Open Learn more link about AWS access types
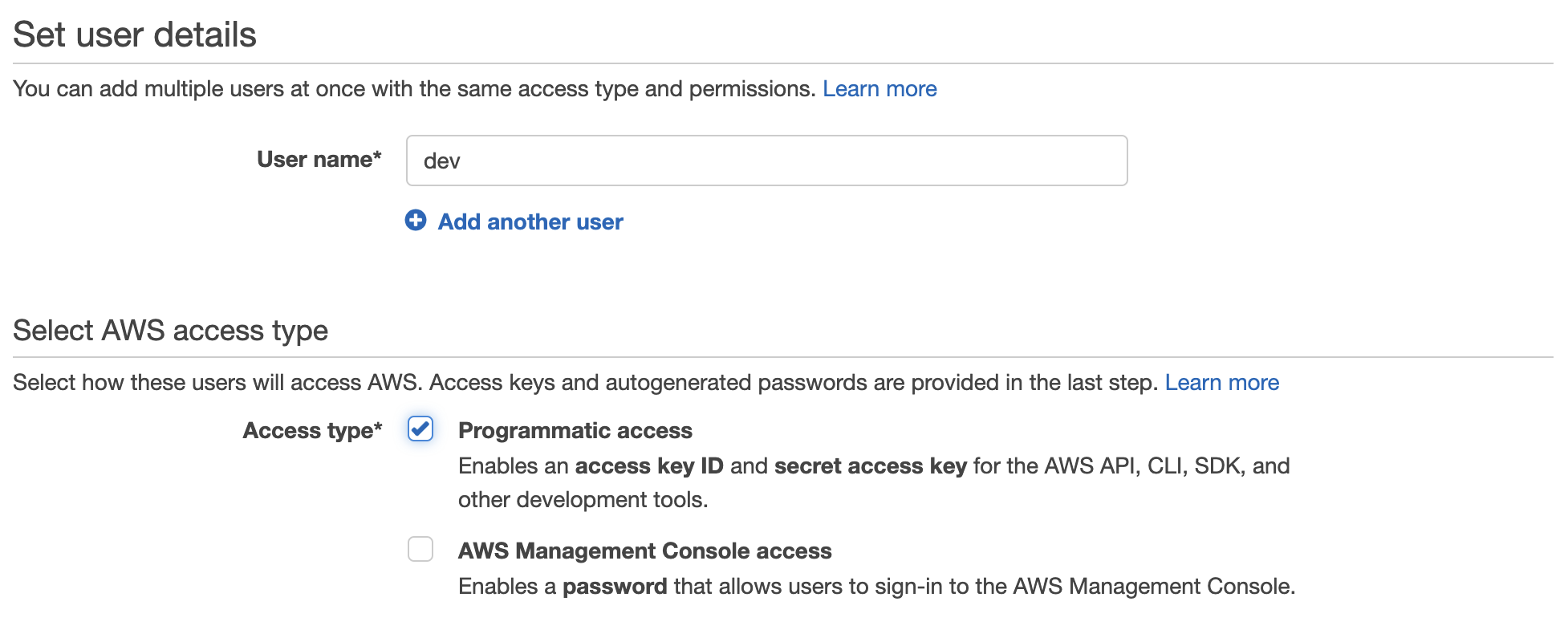Viewport: 1568px width, 634px height. coord(1221,383)
